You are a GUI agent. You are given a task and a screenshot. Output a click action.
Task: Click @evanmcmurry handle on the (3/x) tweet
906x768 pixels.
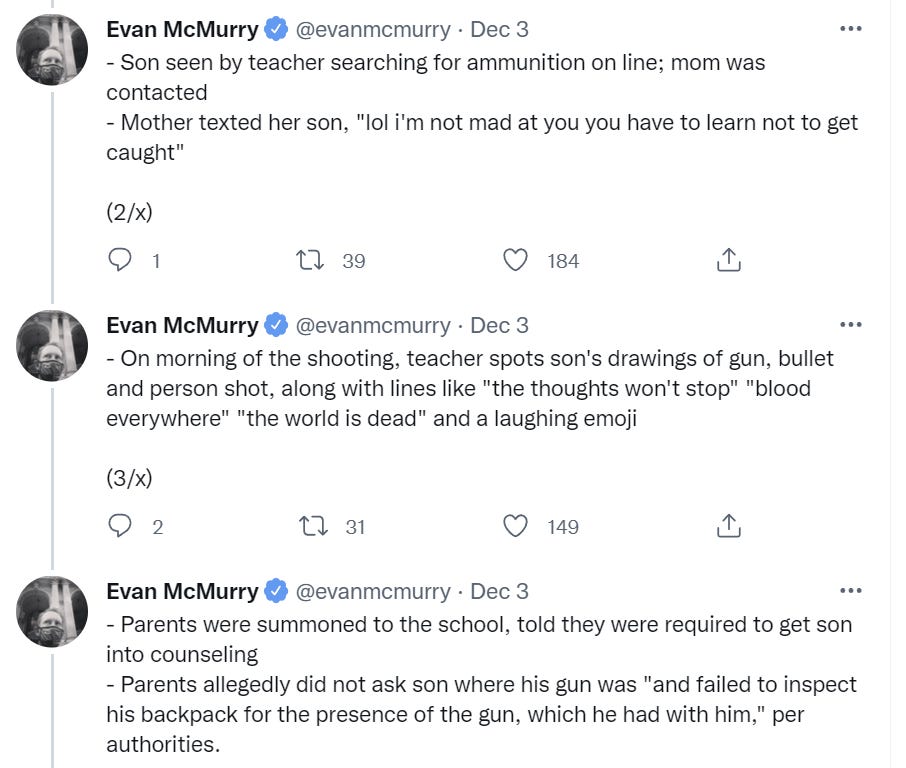click(373, 325)
